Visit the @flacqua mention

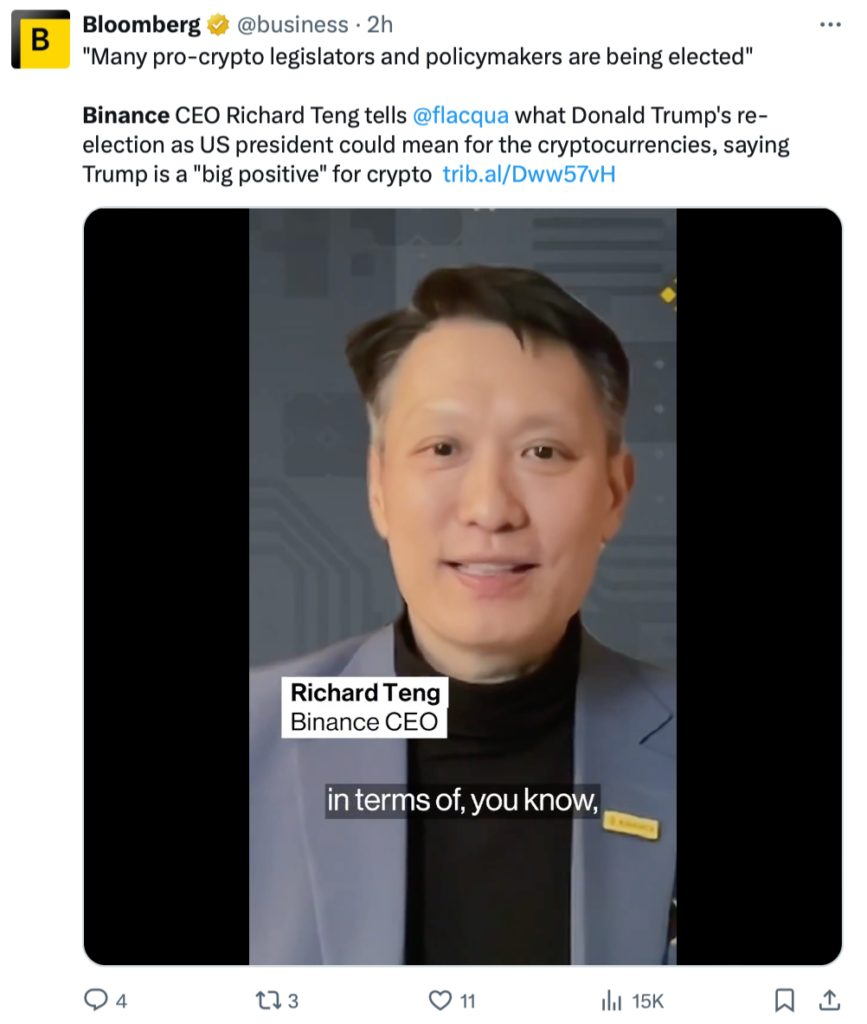point(461,117)
